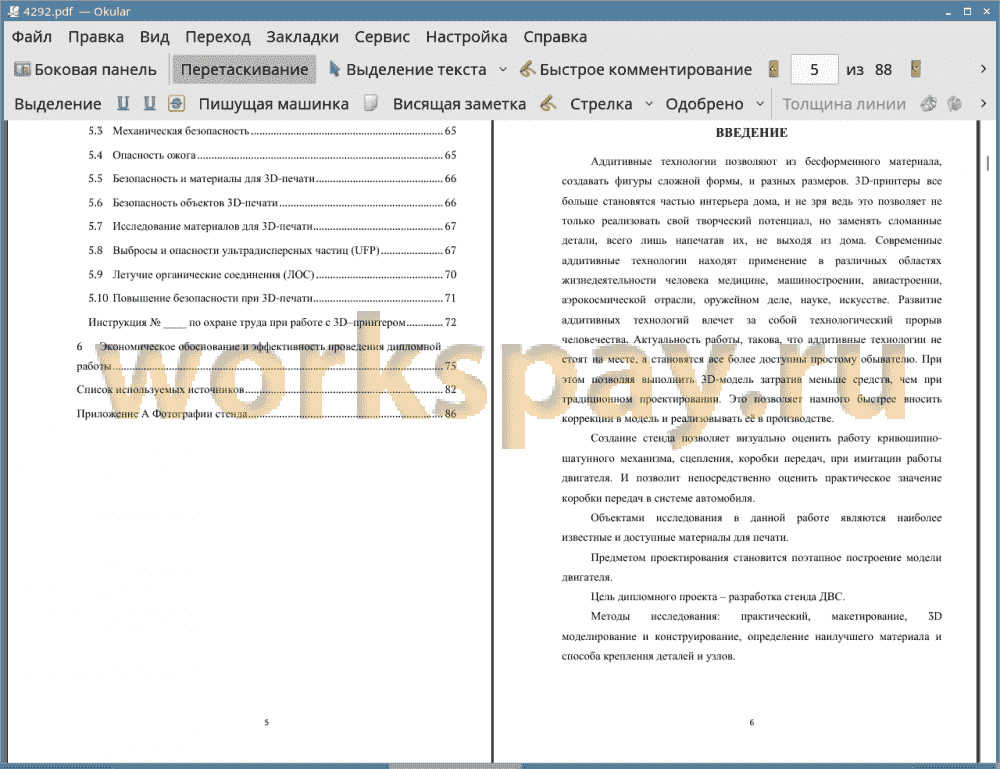Click '5.5 Безопасность и материалы для 3D-печати'

pos(272,179)
